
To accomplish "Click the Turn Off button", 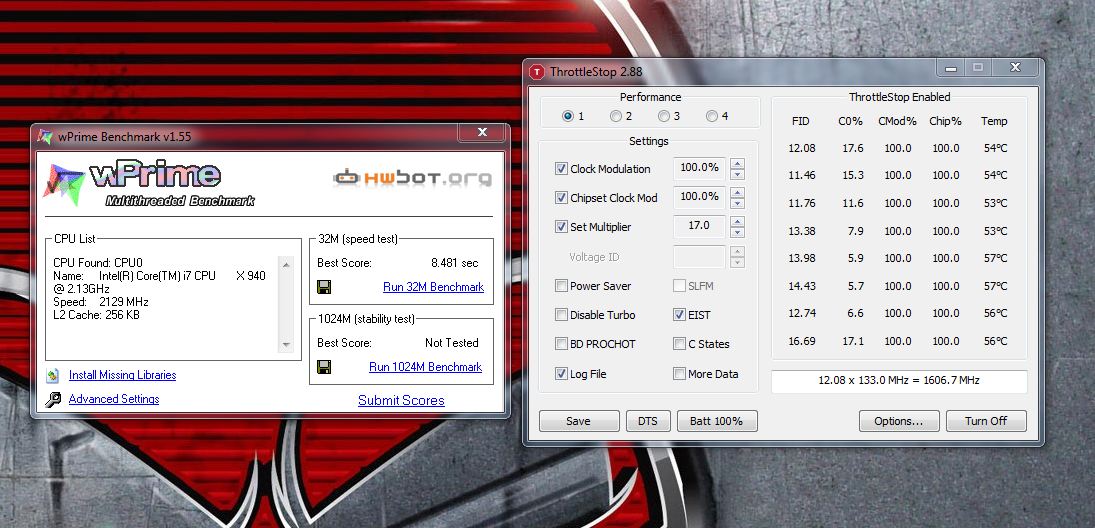I will (986, 421).
